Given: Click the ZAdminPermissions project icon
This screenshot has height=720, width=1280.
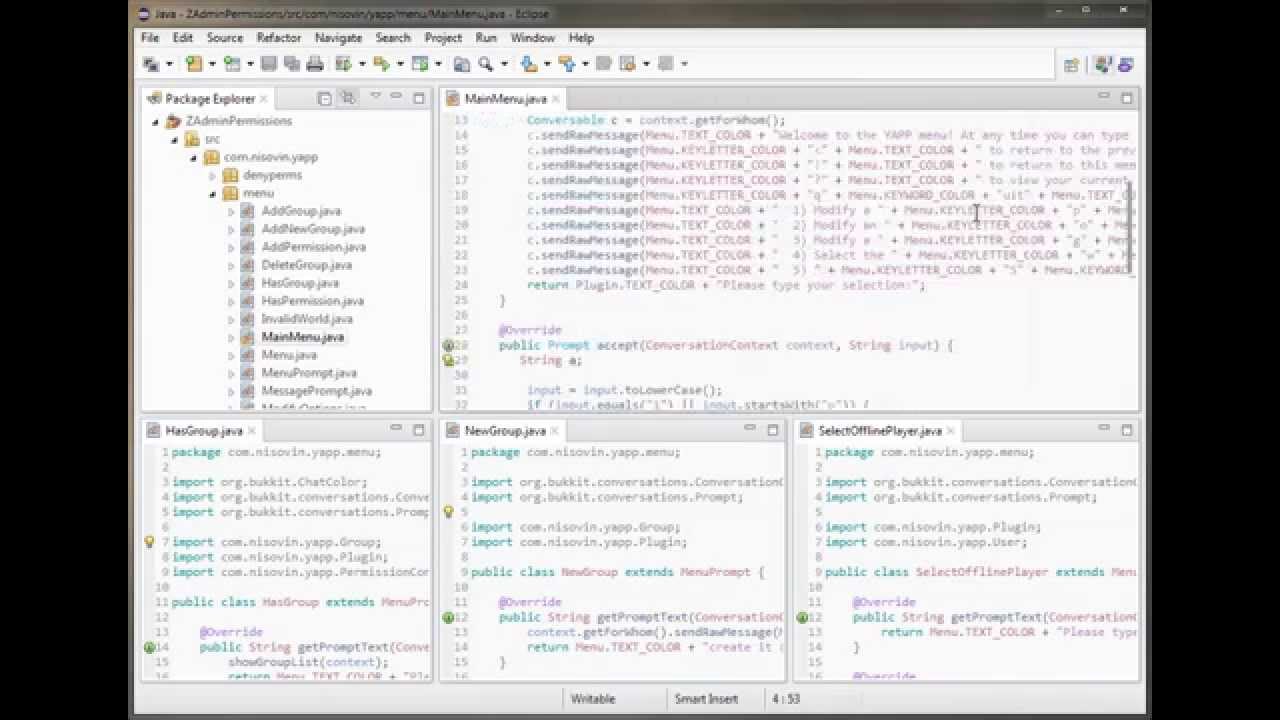Looking at the screenshot, I should pos(173,121).
